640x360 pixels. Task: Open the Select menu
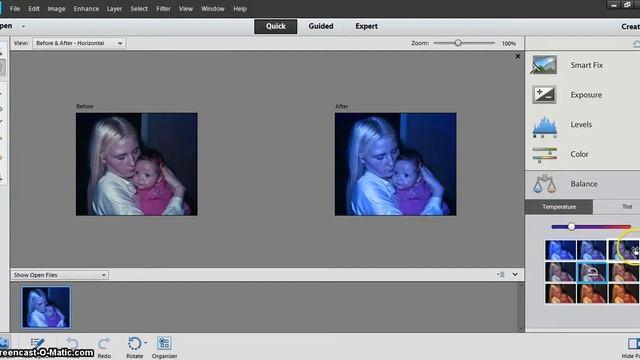139,9
